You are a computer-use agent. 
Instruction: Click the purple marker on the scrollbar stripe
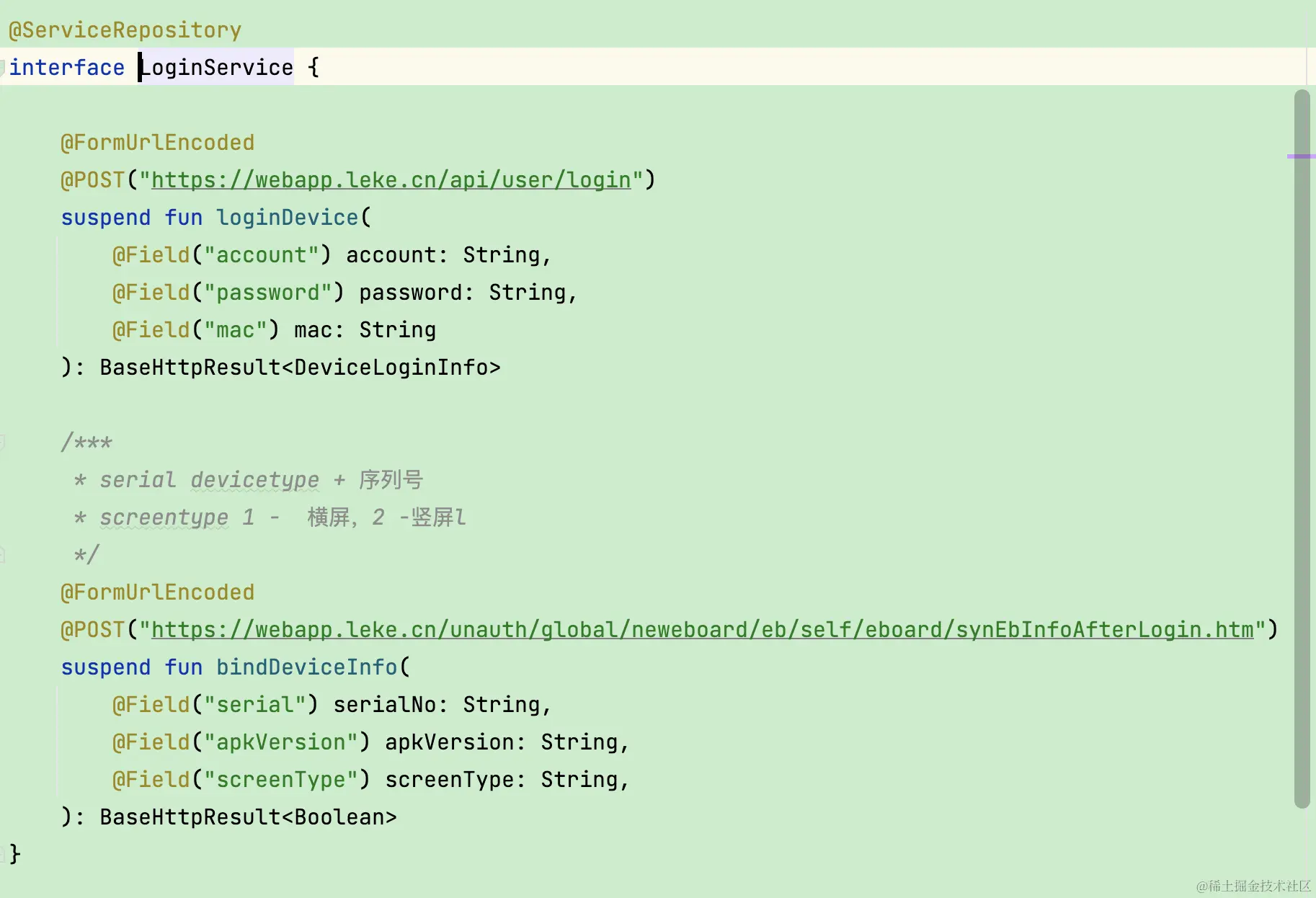pyautogui.click(x=1301, y=156)
